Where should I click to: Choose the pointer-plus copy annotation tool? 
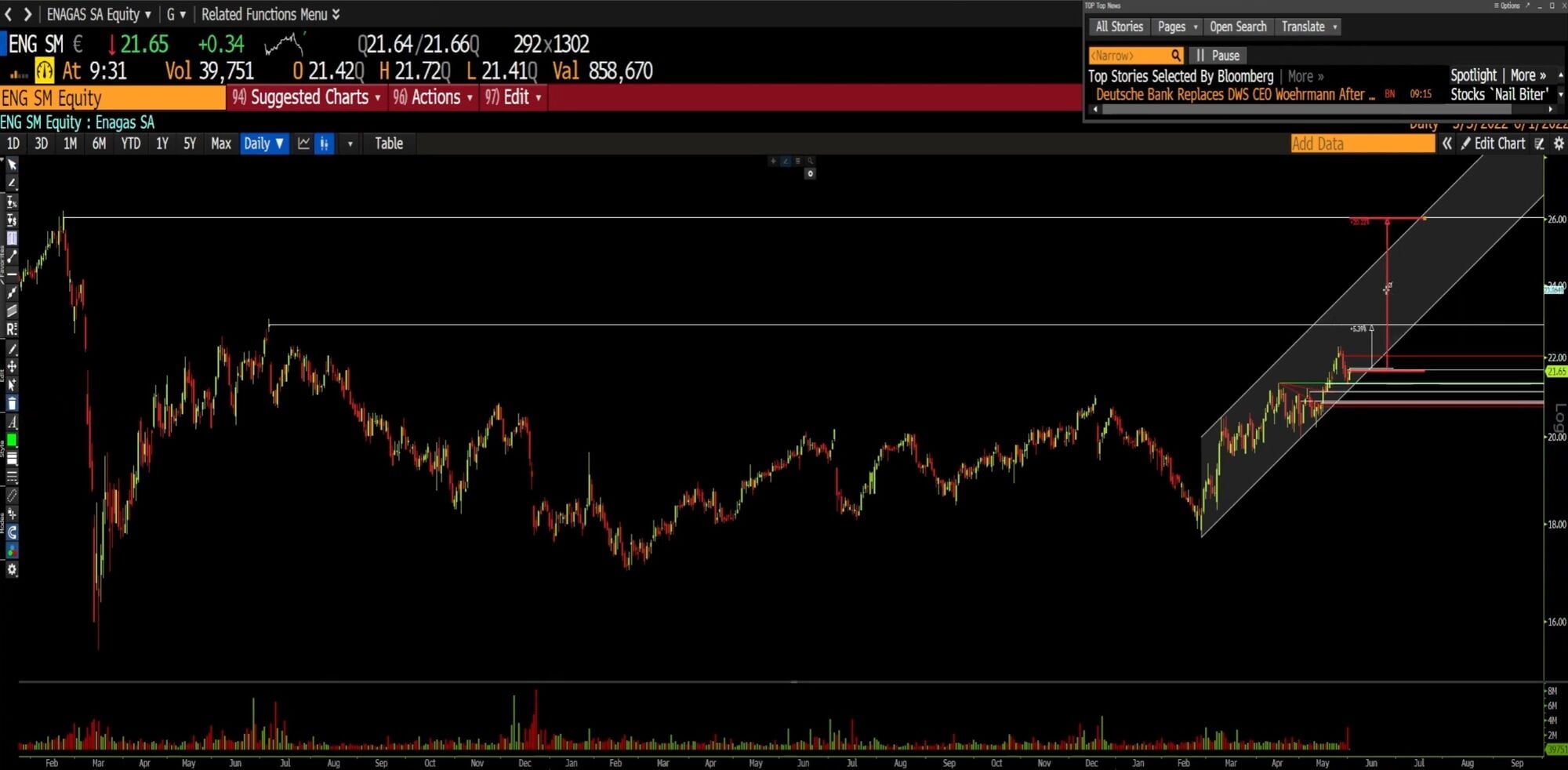12,385
